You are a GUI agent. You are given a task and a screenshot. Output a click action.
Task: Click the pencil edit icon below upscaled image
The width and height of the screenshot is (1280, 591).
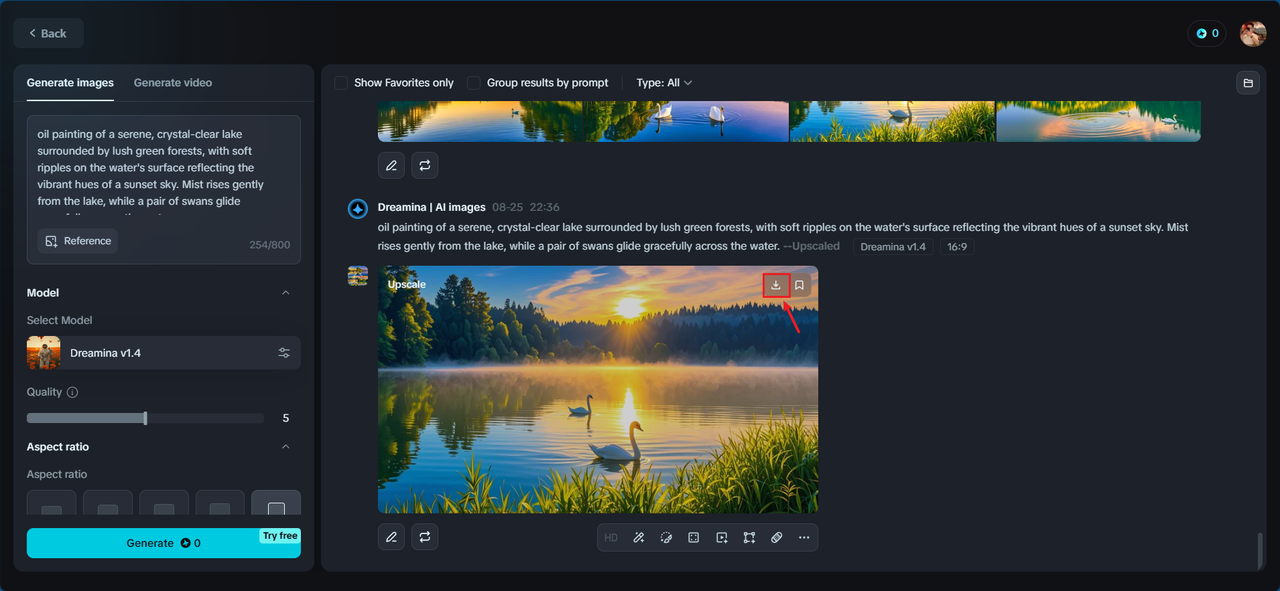pyautogui.click(x=391, y=537)
